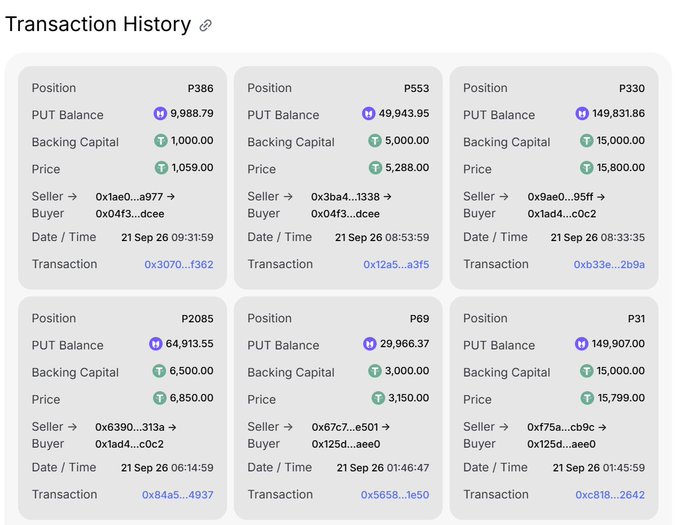Click Tether icon next to 15,799.00 price
This screenshot has height=525, width=680.
click(587, 398)
